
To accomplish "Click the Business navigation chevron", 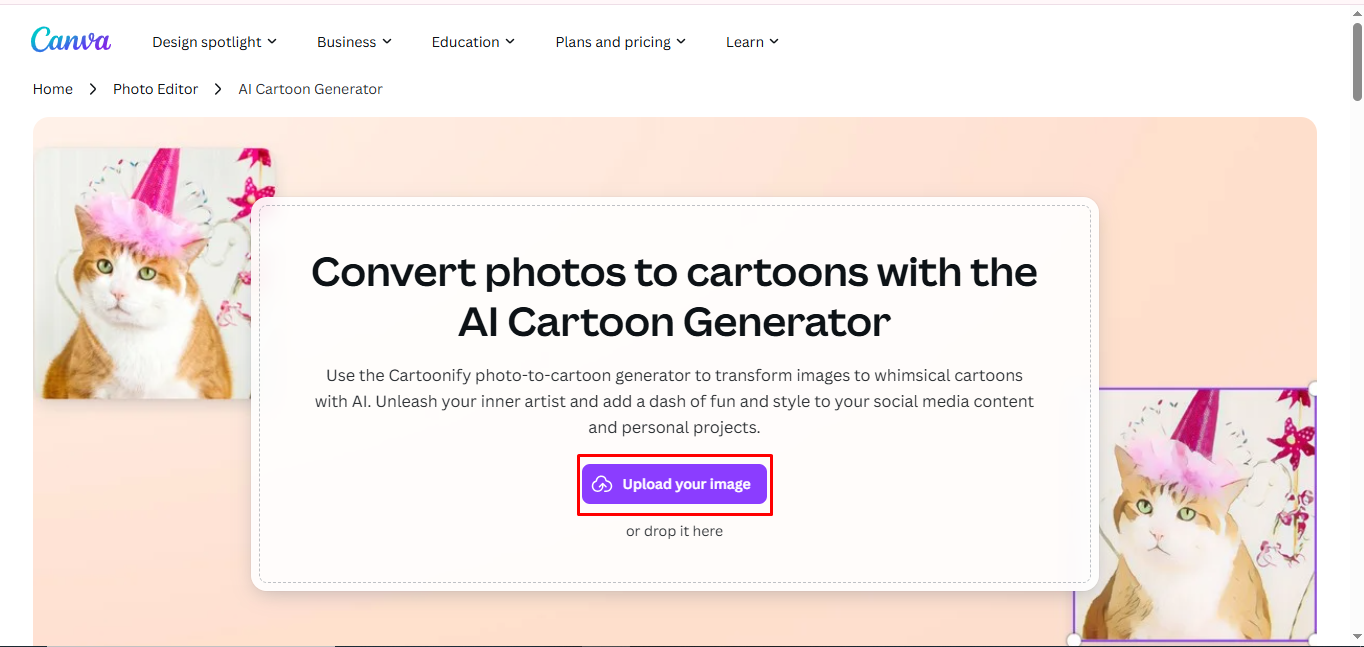I will click(x=388, y=42).
